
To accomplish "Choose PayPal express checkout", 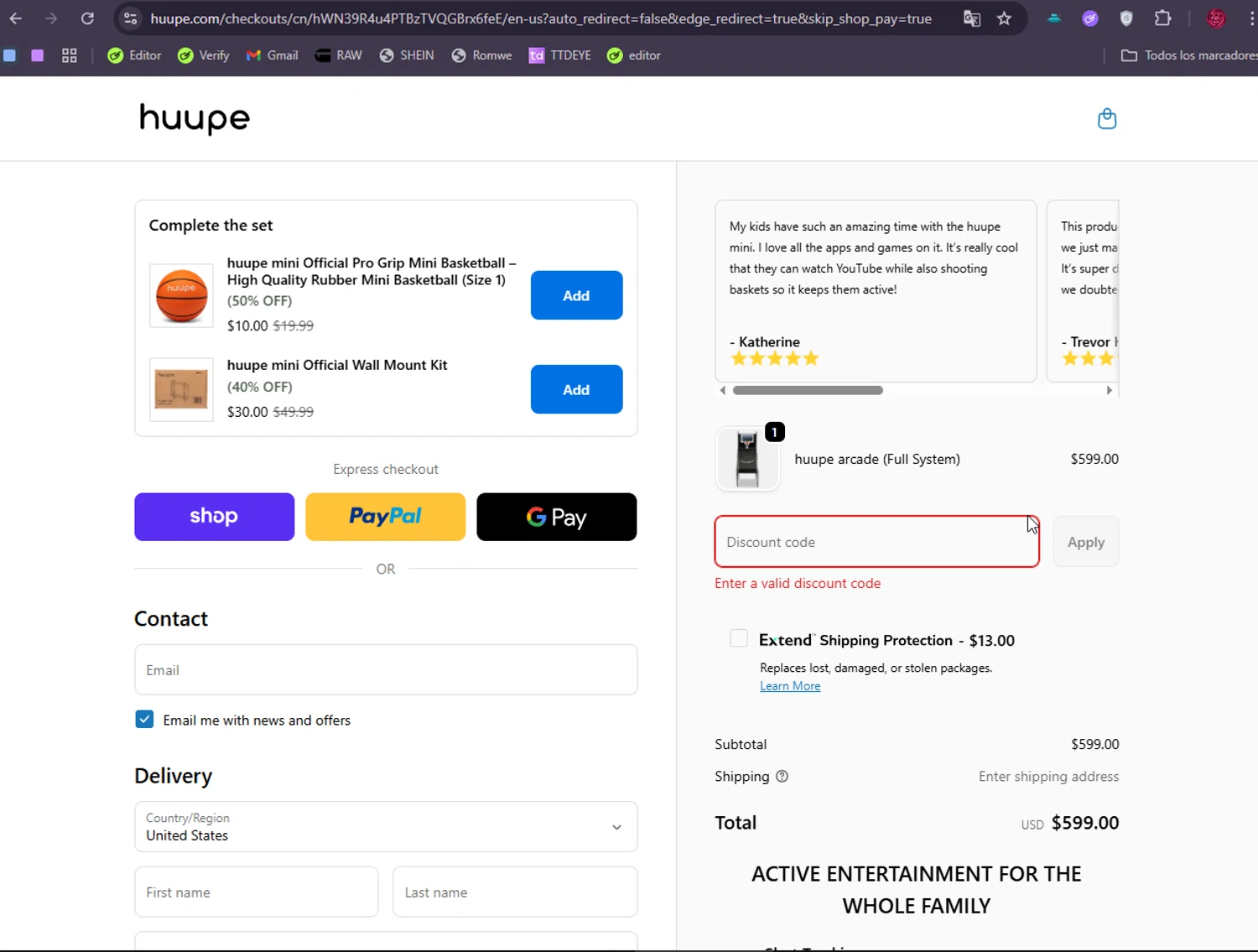I will [385, 517].
